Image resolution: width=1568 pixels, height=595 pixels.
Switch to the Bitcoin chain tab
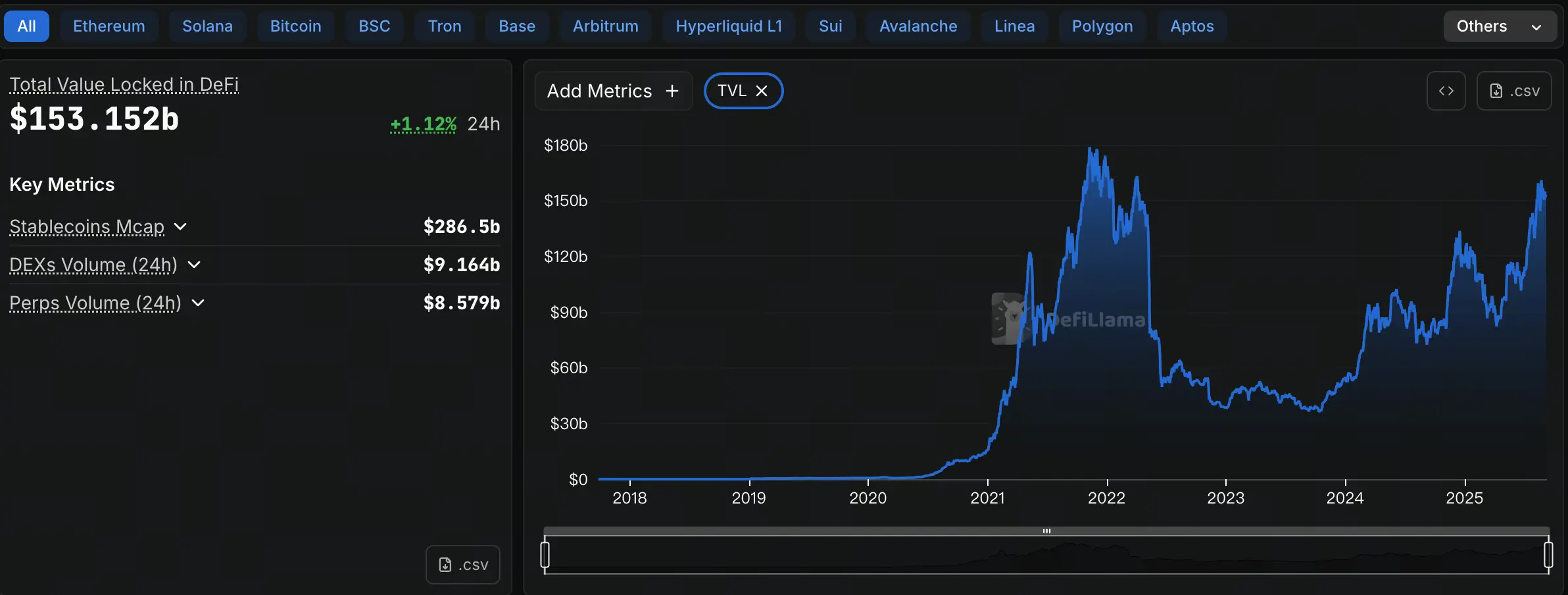pos(296,26)
